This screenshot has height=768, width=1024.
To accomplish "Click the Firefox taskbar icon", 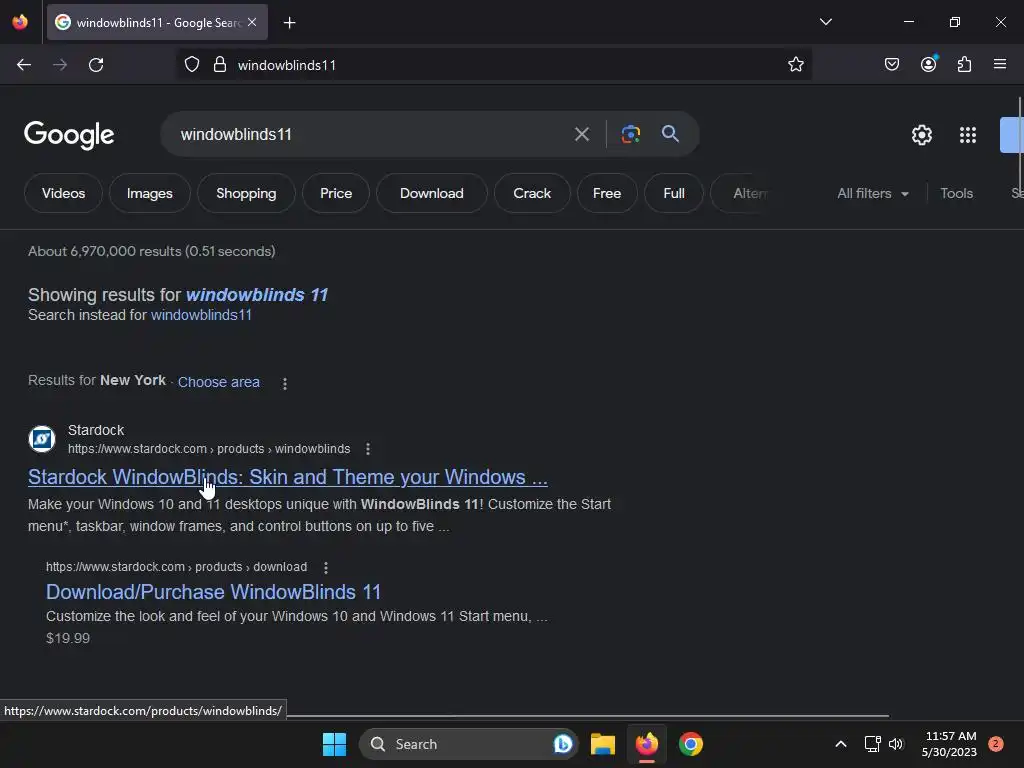I will click(647, 744).
